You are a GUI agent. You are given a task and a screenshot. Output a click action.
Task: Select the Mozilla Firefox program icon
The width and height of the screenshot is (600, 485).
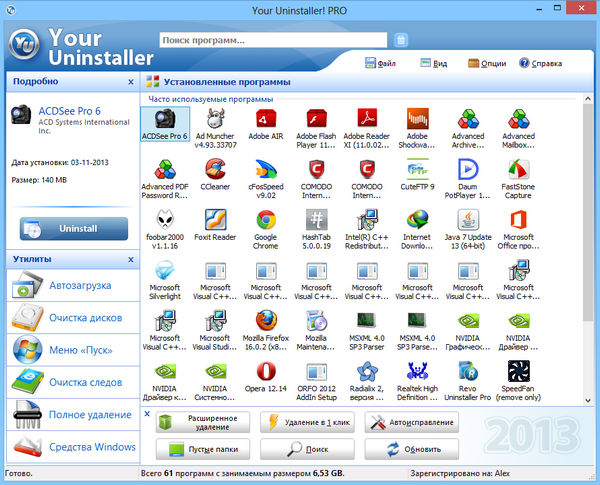[x=266, y=322]
